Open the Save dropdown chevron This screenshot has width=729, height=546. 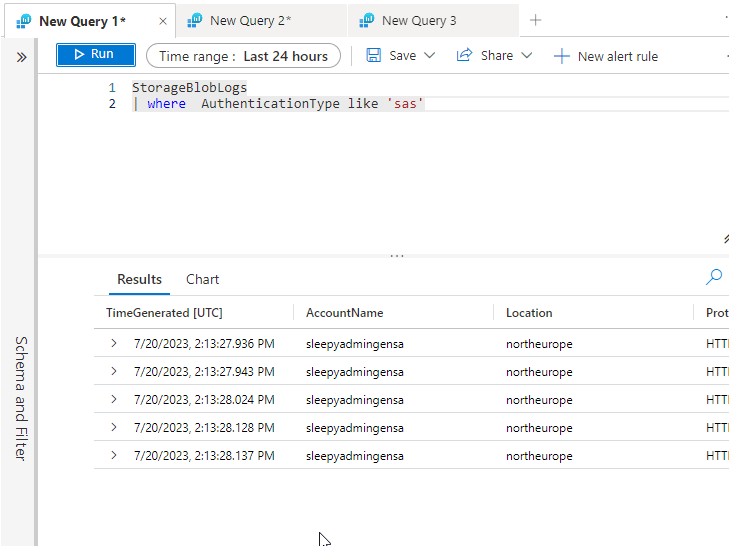430,56
